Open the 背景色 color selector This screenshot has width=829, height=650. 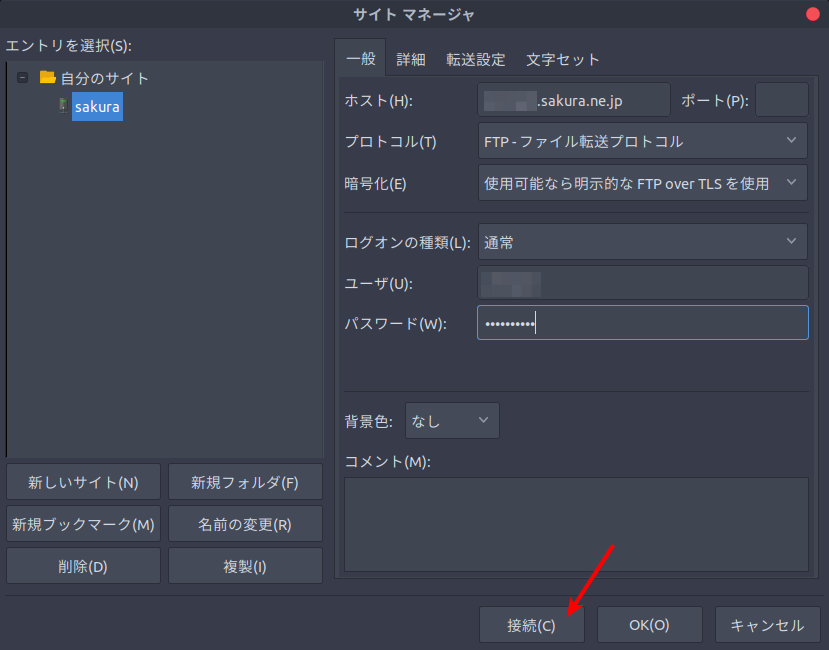click(x=451, y=420)
